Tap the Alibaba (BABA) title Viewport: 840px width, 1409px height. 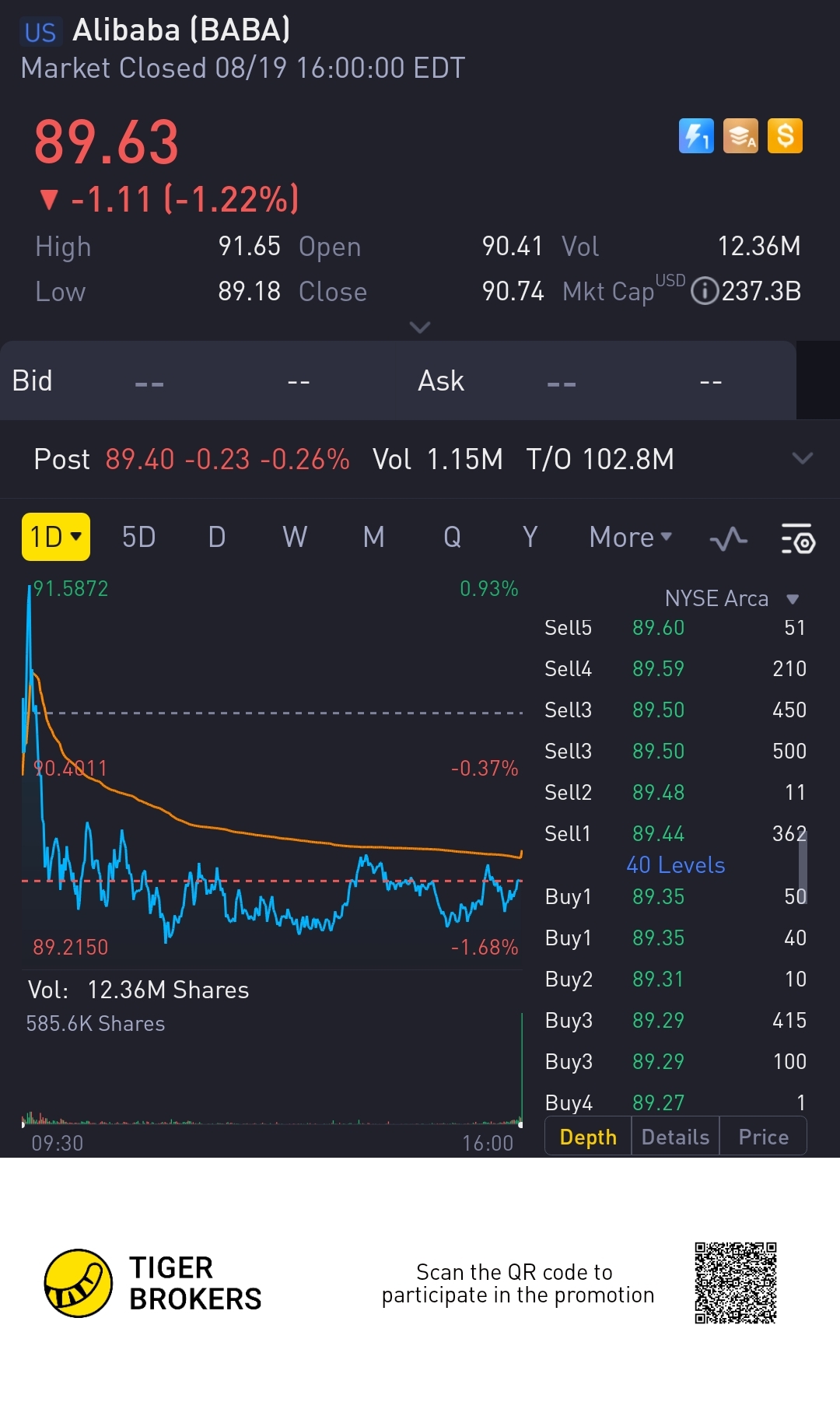181,30
